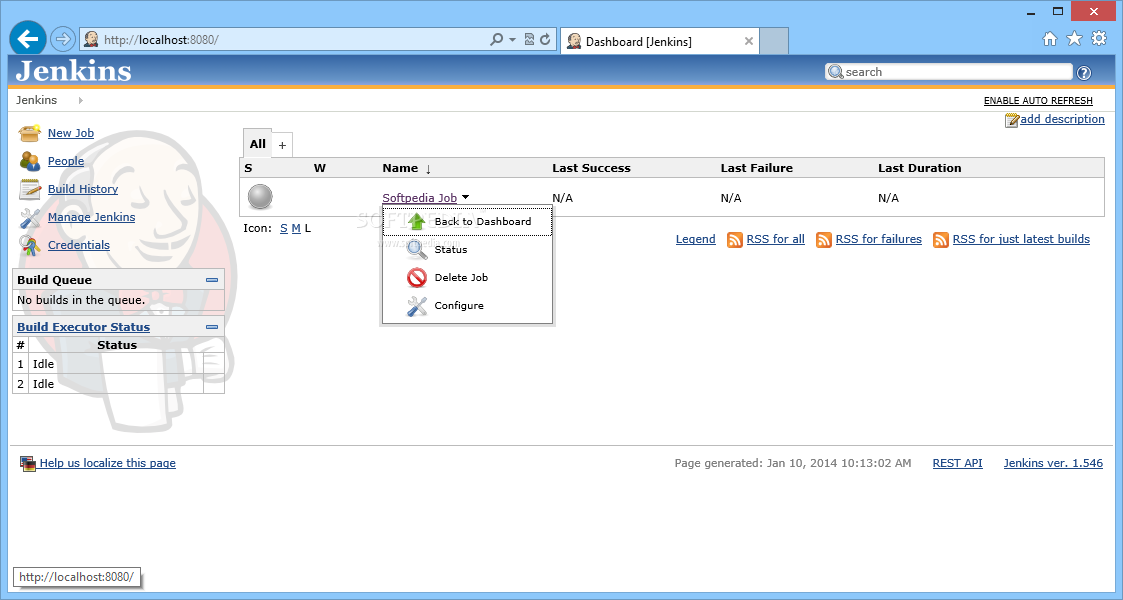
Task: Click the Configure wrench icon in menu
Action: [x=417, y=306]
